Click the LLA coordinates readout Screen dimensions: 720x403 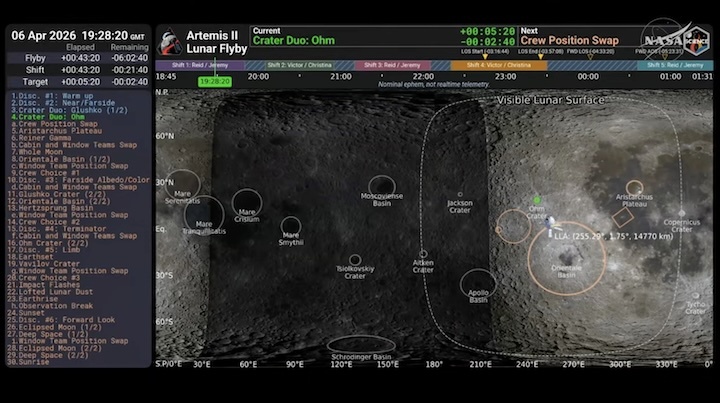(x=613, y=236)
